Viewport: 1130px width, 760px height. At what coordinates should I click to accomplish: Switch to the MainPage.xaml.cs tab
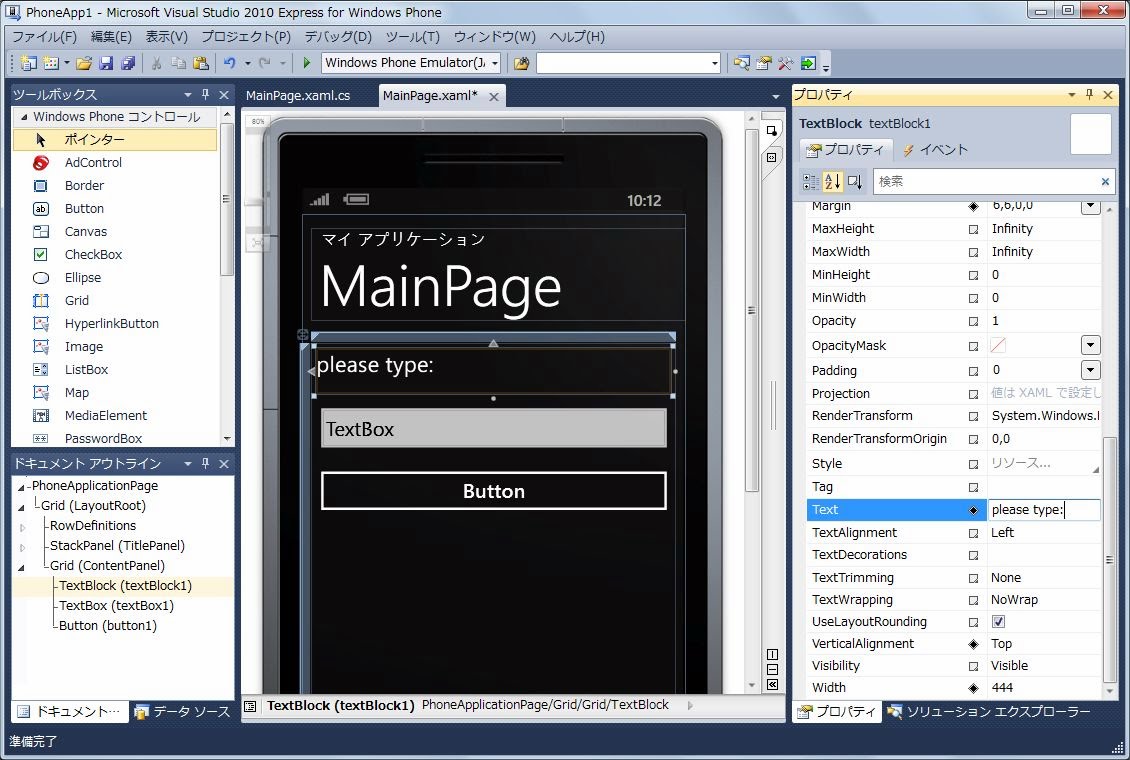(298, 95)
